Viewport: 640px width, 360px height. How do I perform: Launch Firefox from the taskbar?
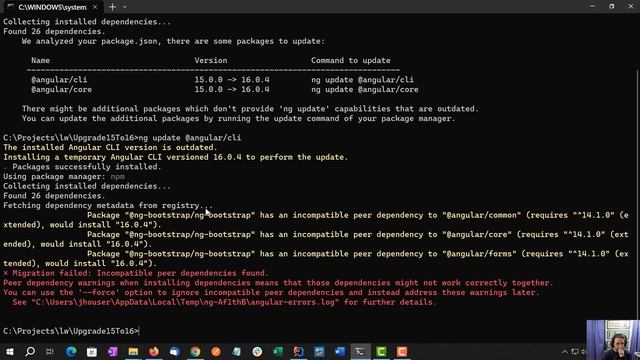[x=154, y=351]
